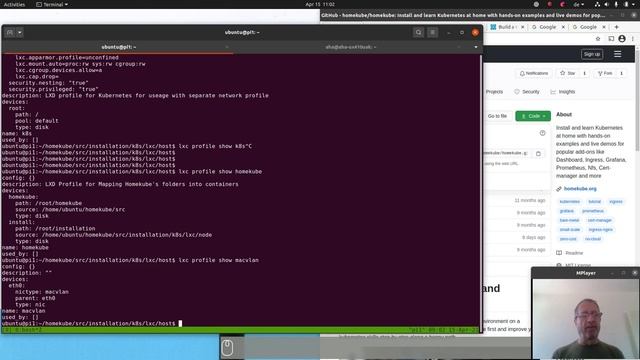Open the 'de' keyboard layout indicator
The image size is (640, 360).
click(x=578, y=4)
